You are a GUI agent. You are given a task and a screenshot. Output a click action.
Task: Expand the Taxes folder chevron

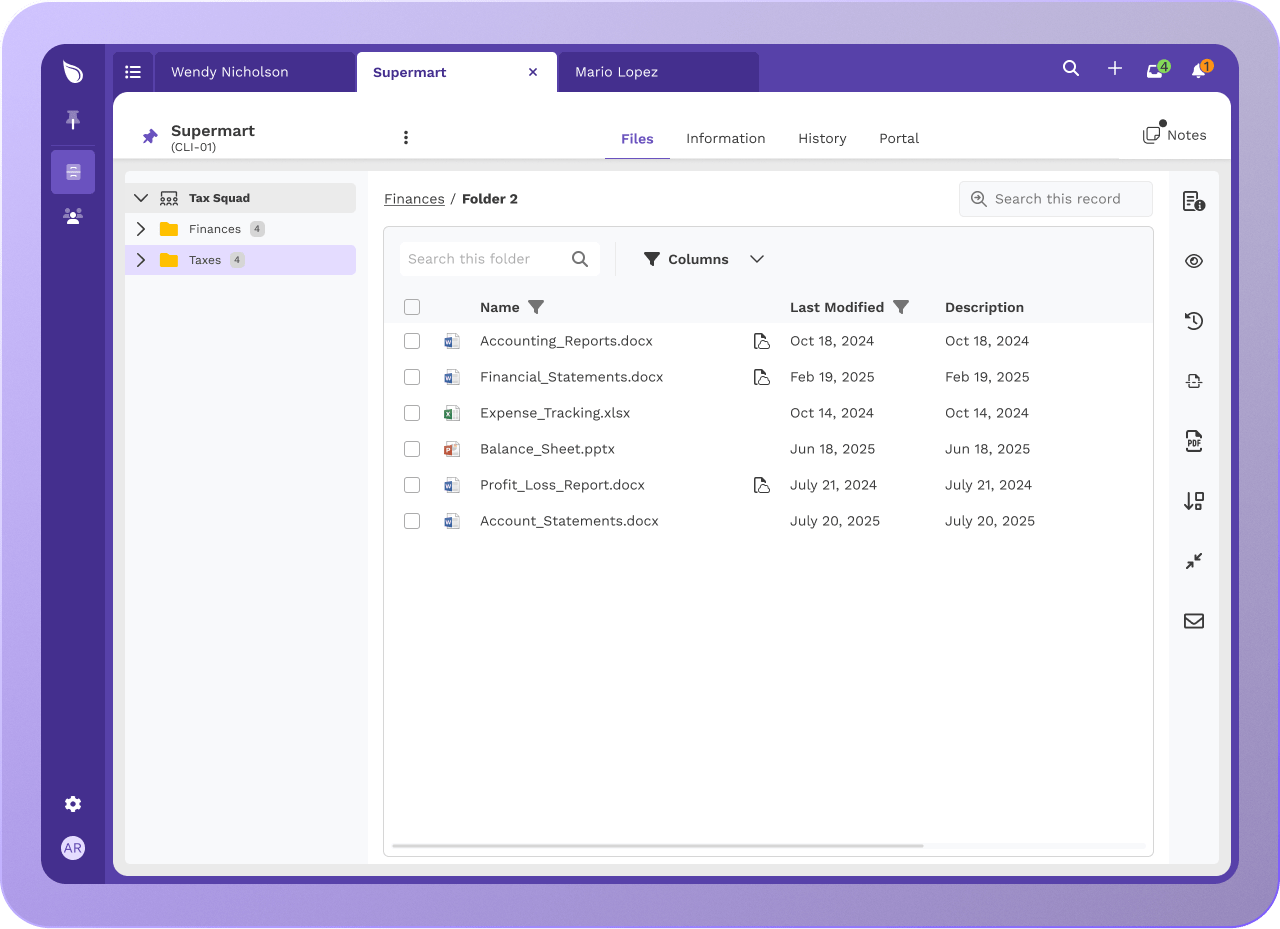[141, 260]
